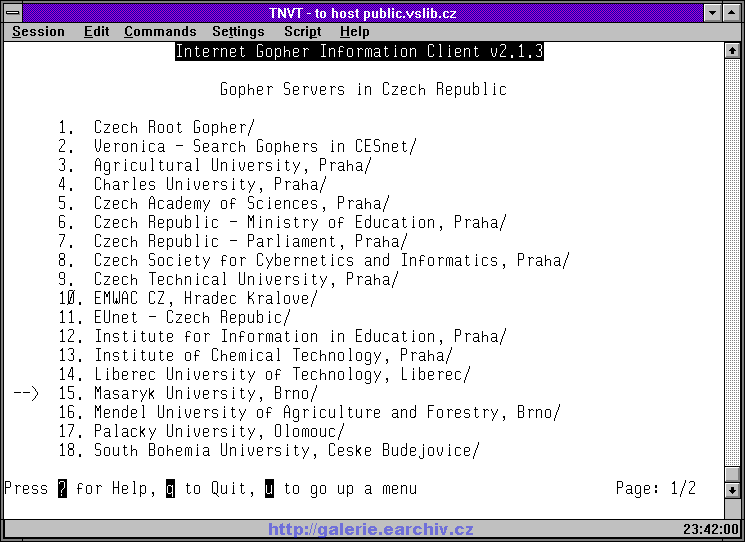The image size is (745, 542).
Task: Open the Session menu
Action: point(38,32)
